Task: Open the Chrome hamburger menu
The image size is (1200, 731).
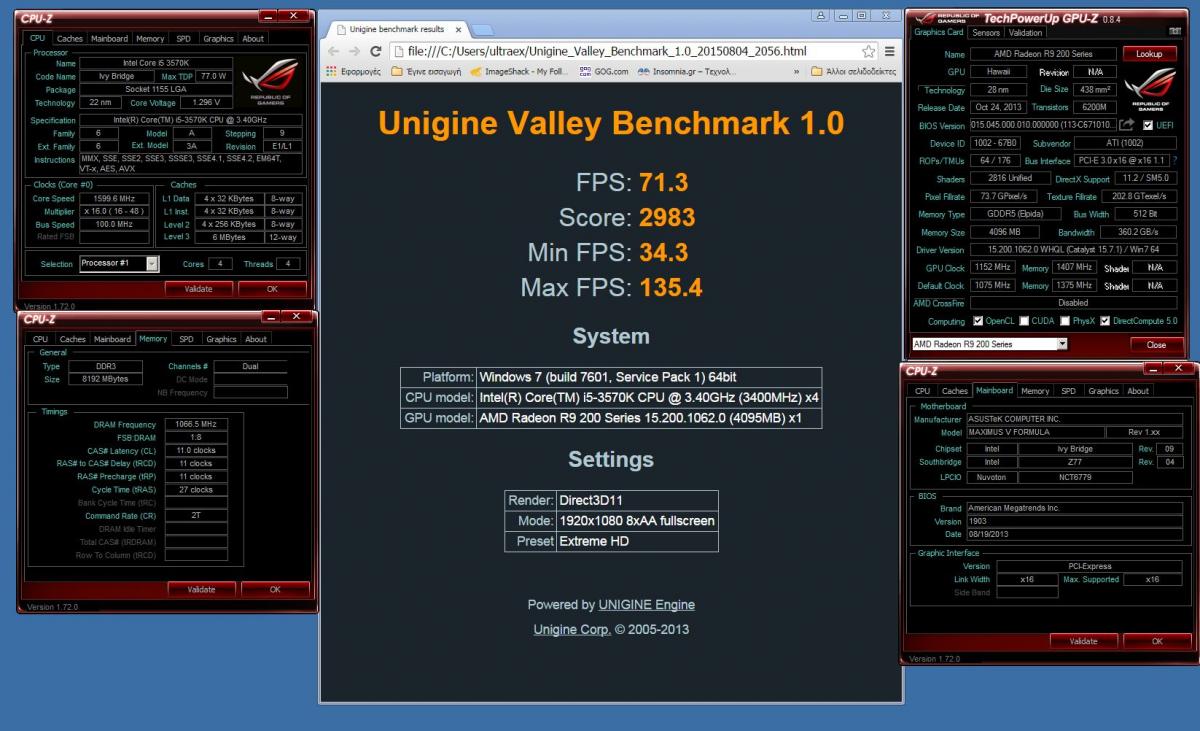Action: 889,51
